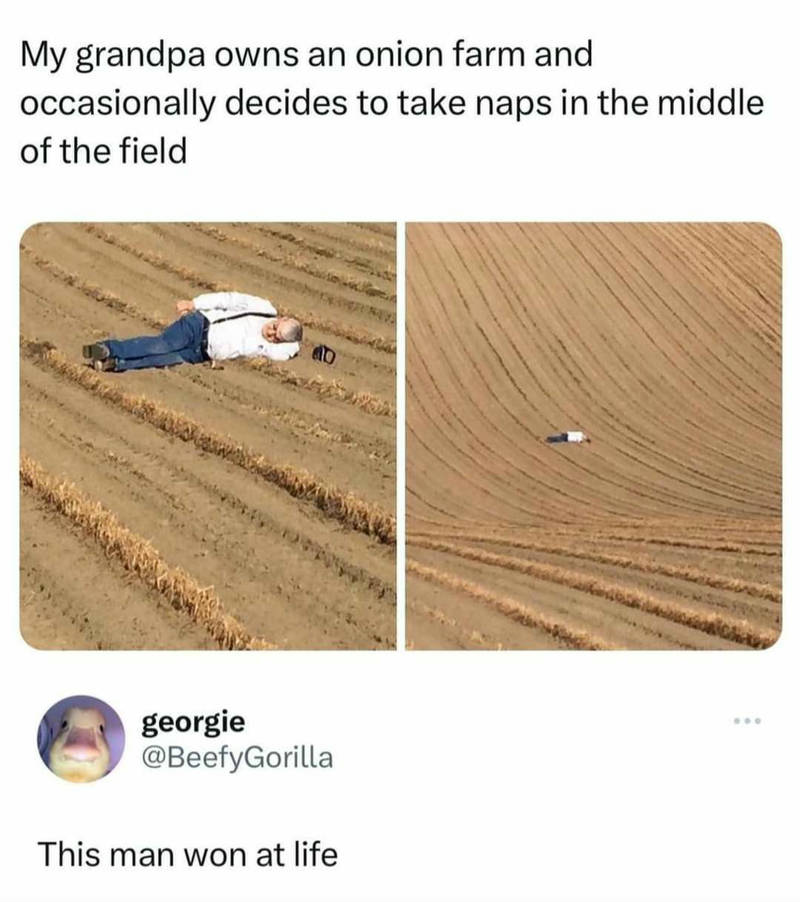Screen dimensions: 800x902
Task: Click the "My grandpa owns" first line
Action: 306,54
